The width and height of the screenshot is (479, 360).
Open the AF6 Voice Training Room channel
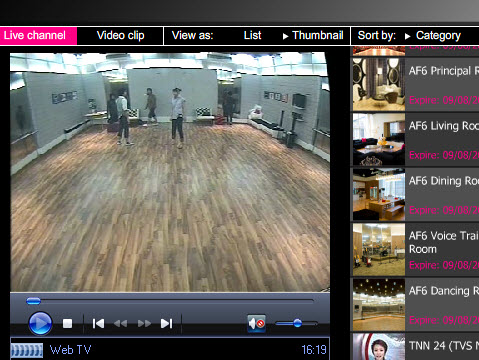click(416, 249)
